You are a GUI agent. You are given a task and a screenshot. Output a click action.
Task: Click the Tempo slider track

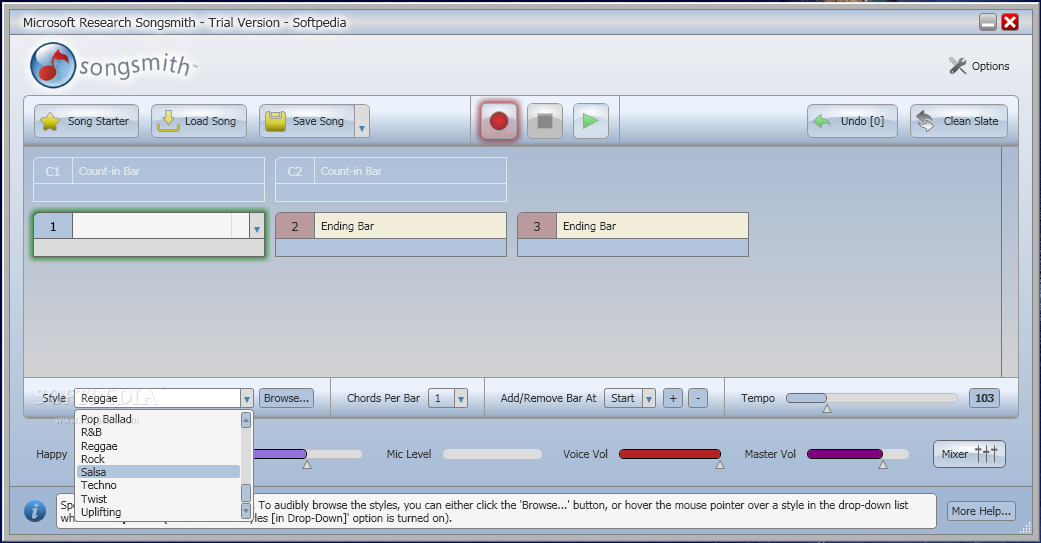(871, 398)
